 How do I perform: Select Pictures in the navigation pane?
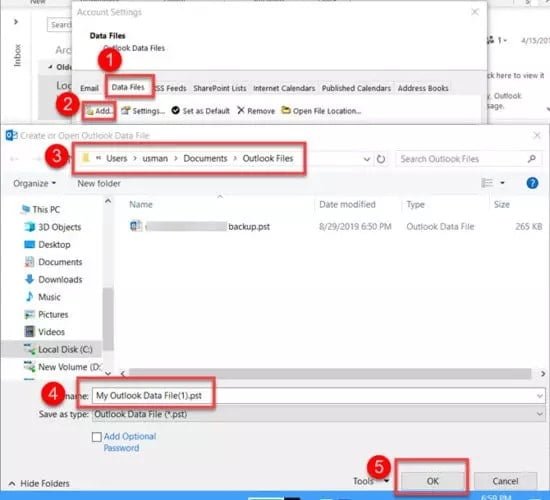tap(46, 315)
